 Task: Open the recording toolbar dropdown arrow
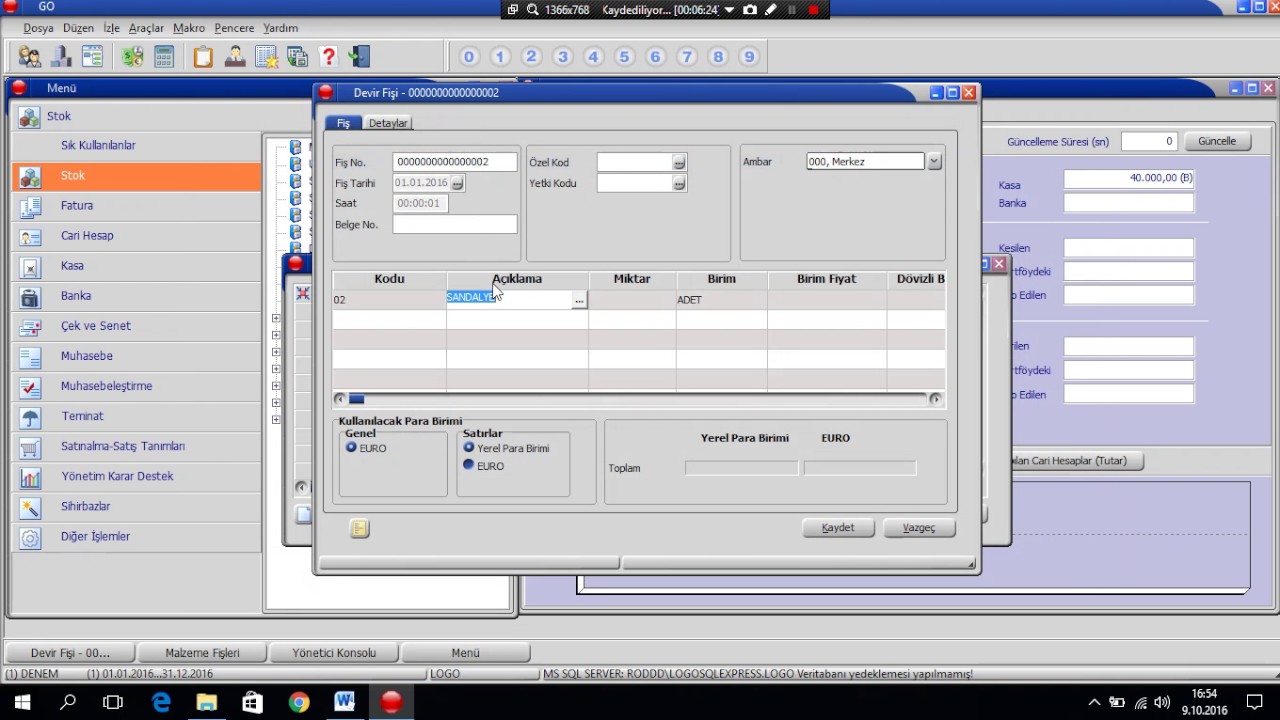[x=729, y=9]
